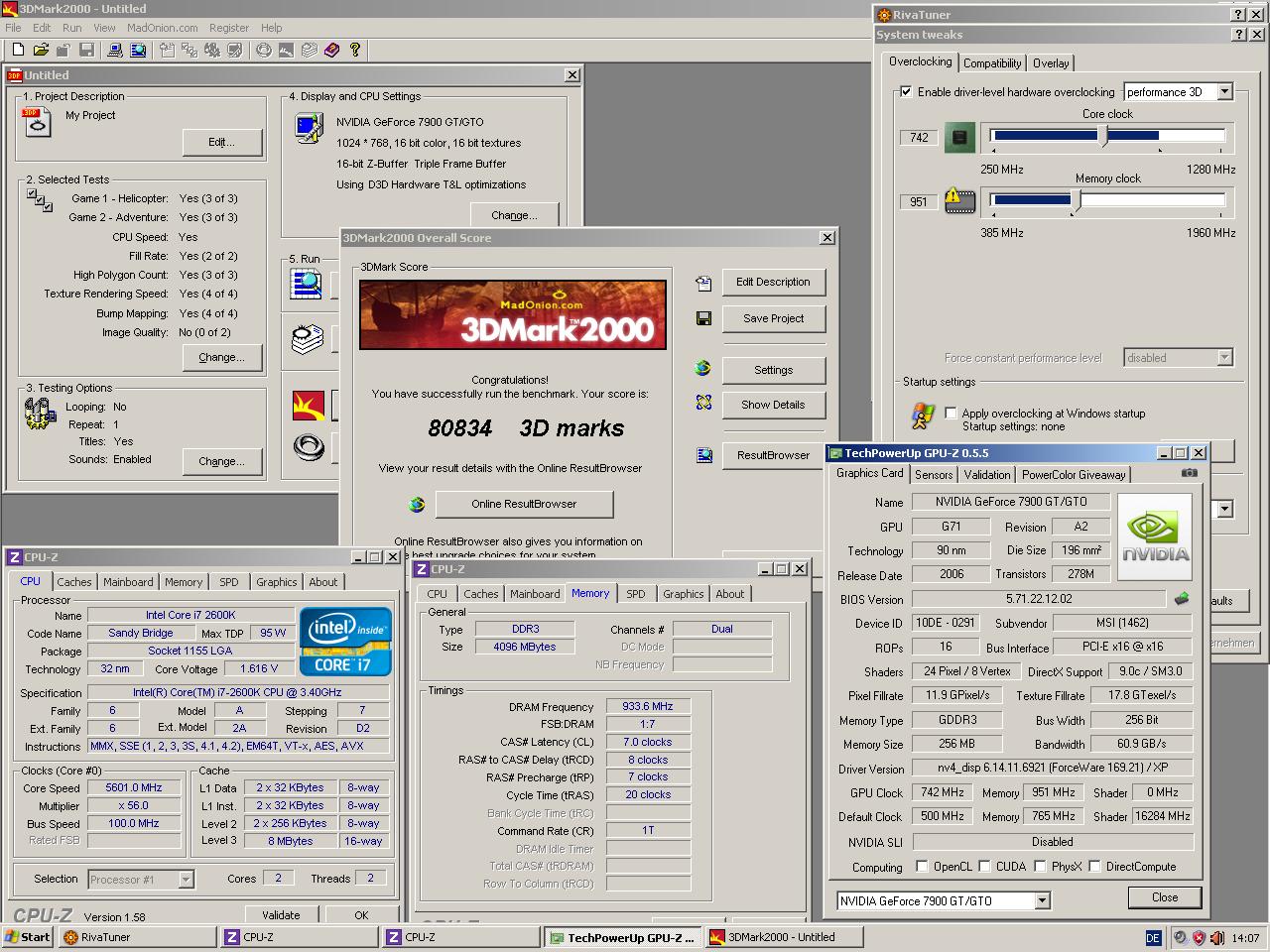The width and height of the screenshot is (1270, 952).
Task: Click the testing options puzzle icon
Action: (x=39, y=413)
